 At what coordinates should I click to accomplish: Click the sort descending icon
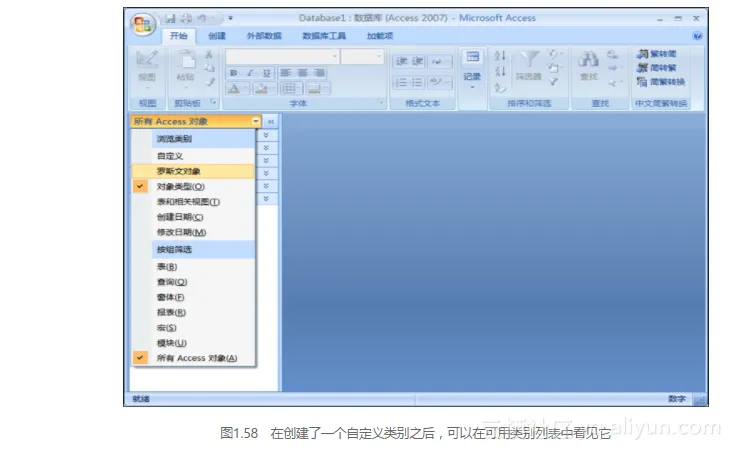[500, 71]
